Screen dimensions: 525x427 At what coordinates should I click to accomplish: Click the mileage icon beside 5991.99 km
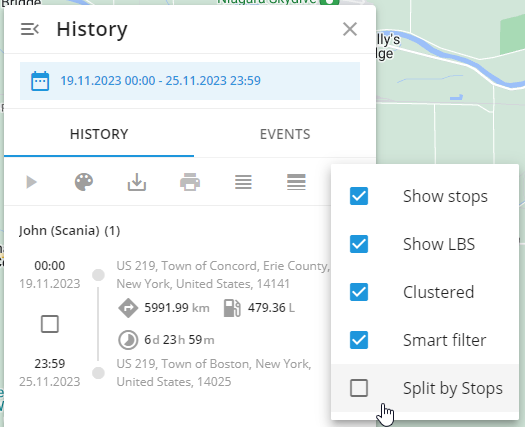click(x=128, y=308)
